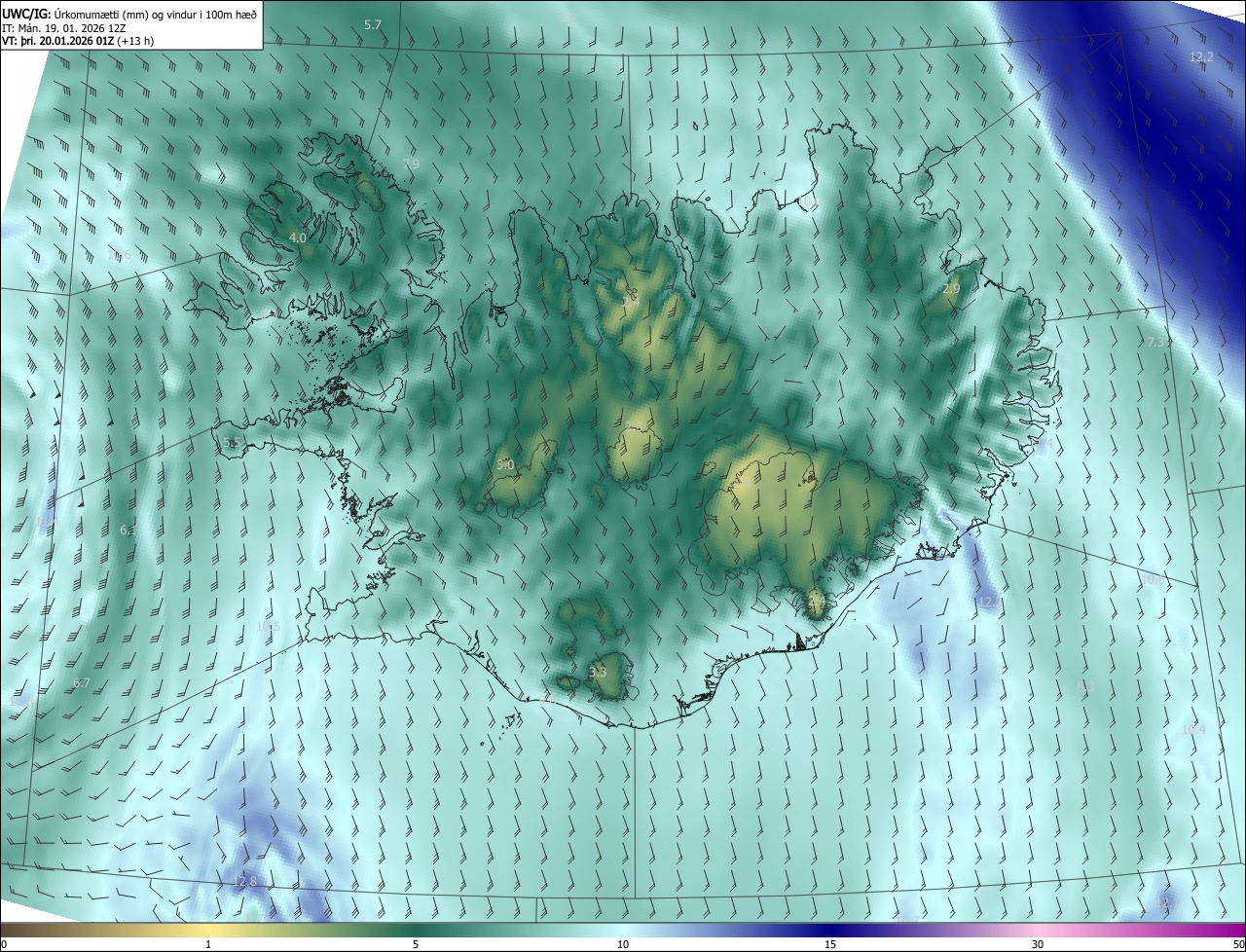Image resolution: width=1246 pixels, height=952 pixels.
Task: Click the color scale tick label 30
Action: pyautogui.click(x=1038, y=944)
